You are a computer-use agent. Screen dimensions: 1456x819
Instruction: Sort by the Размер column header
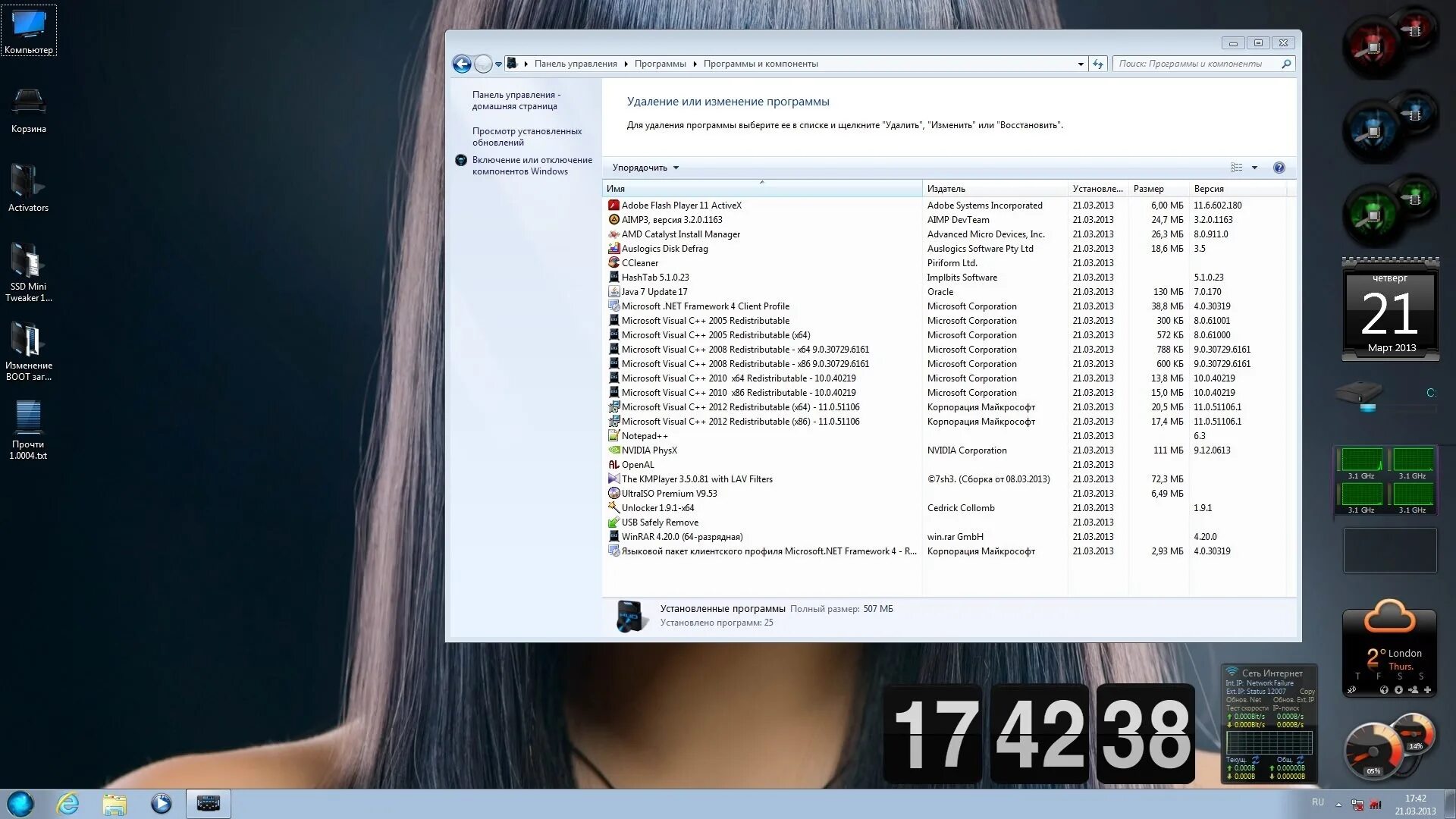(1158, 189)
